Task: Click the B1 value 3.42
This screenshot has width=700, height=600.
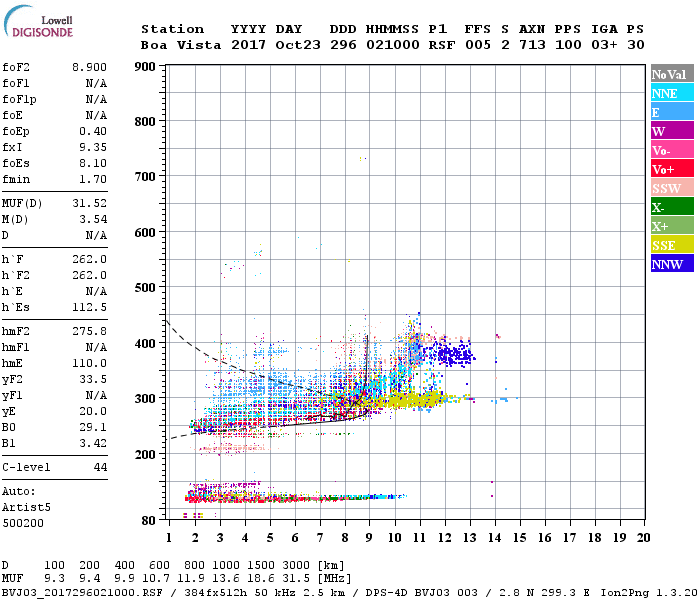Action: point(93,443)
